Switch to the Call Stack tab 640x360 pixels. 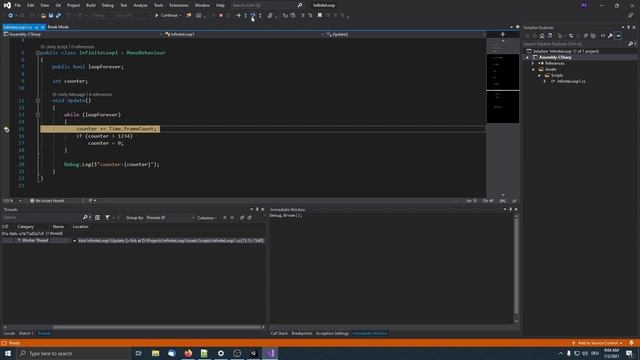[x=279, y=333]
